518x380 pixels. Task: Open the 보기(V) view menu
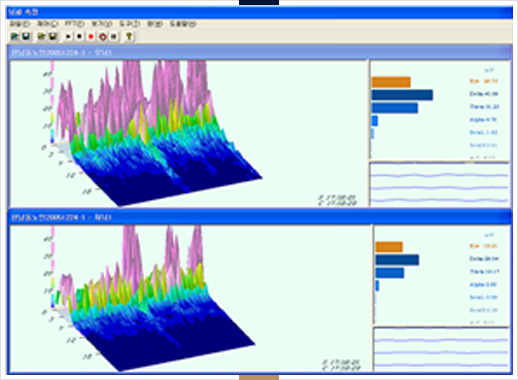[102, 24]
